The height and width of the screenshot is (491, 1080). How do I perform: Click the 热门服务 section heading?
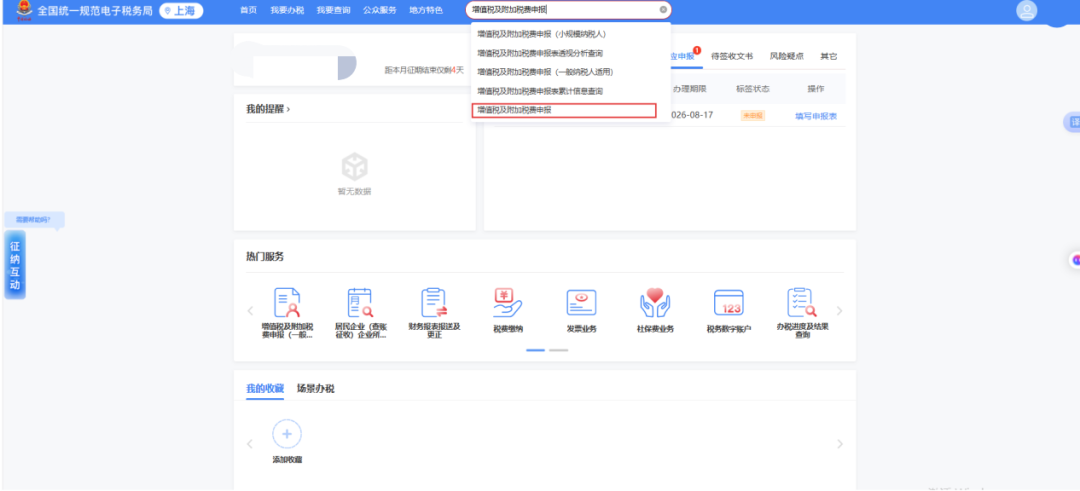[x=264, y=257]
